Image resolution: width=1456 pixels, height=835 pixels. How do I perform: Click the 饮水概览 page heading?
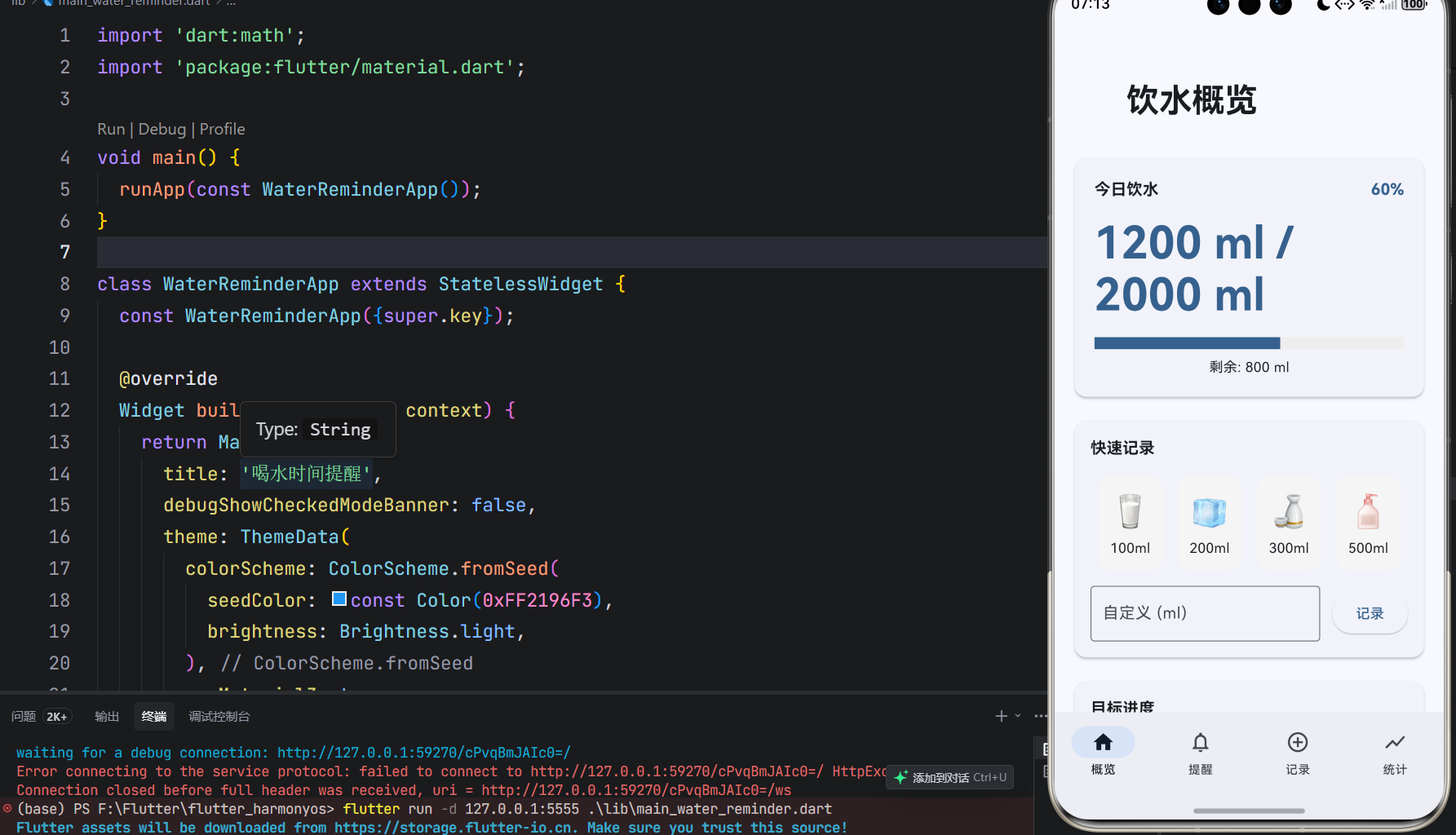pos(1192,100)
